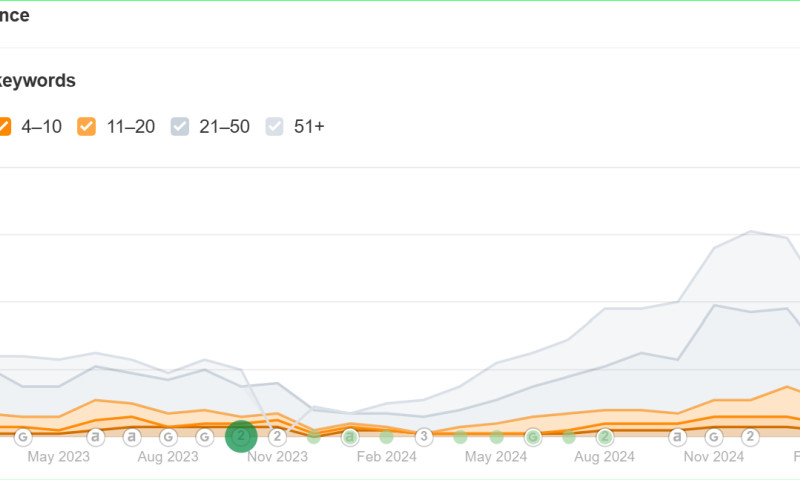Open the 'a' marker just left of Aug 2023
This screenshot has width=800, height=480.
131,436
